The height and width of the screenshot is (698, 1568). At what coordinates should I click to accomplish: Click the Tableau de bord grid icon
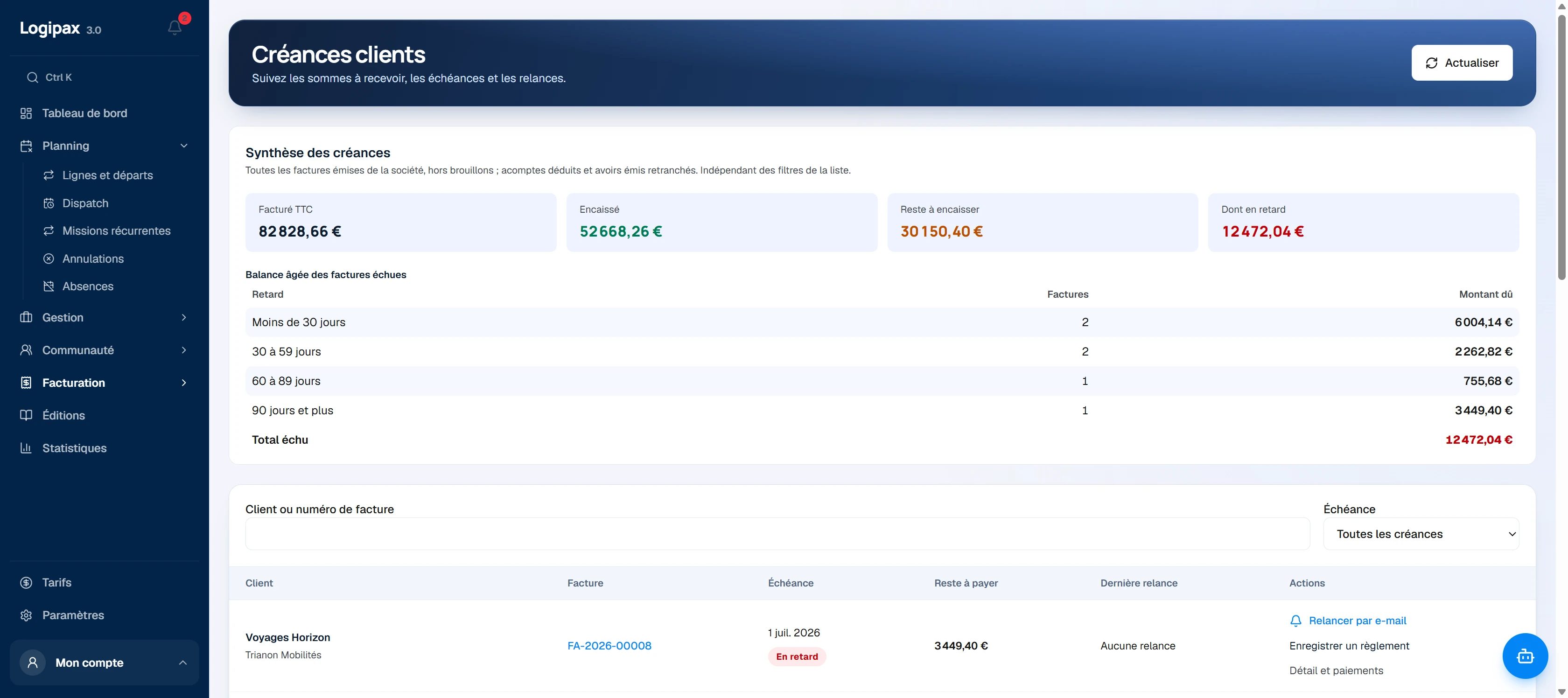coord(26,113)
